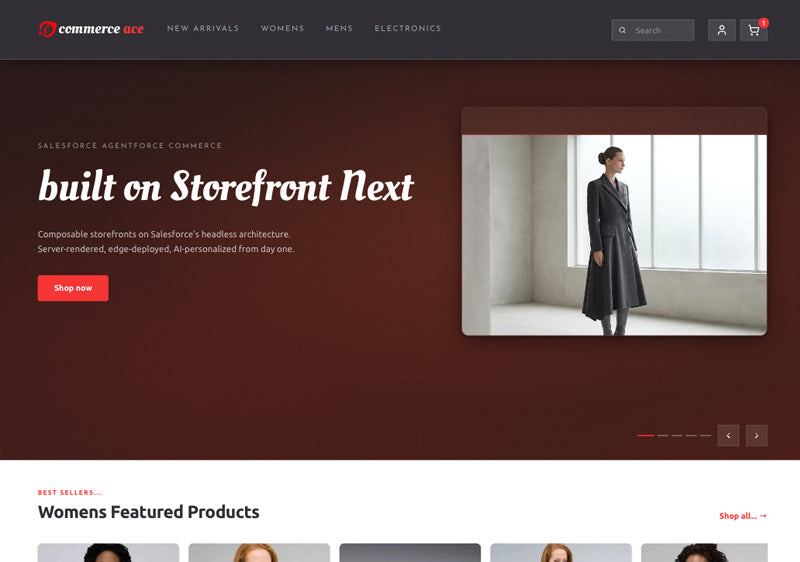Select the second carousel indicator dash

click(x=663, y=436)
